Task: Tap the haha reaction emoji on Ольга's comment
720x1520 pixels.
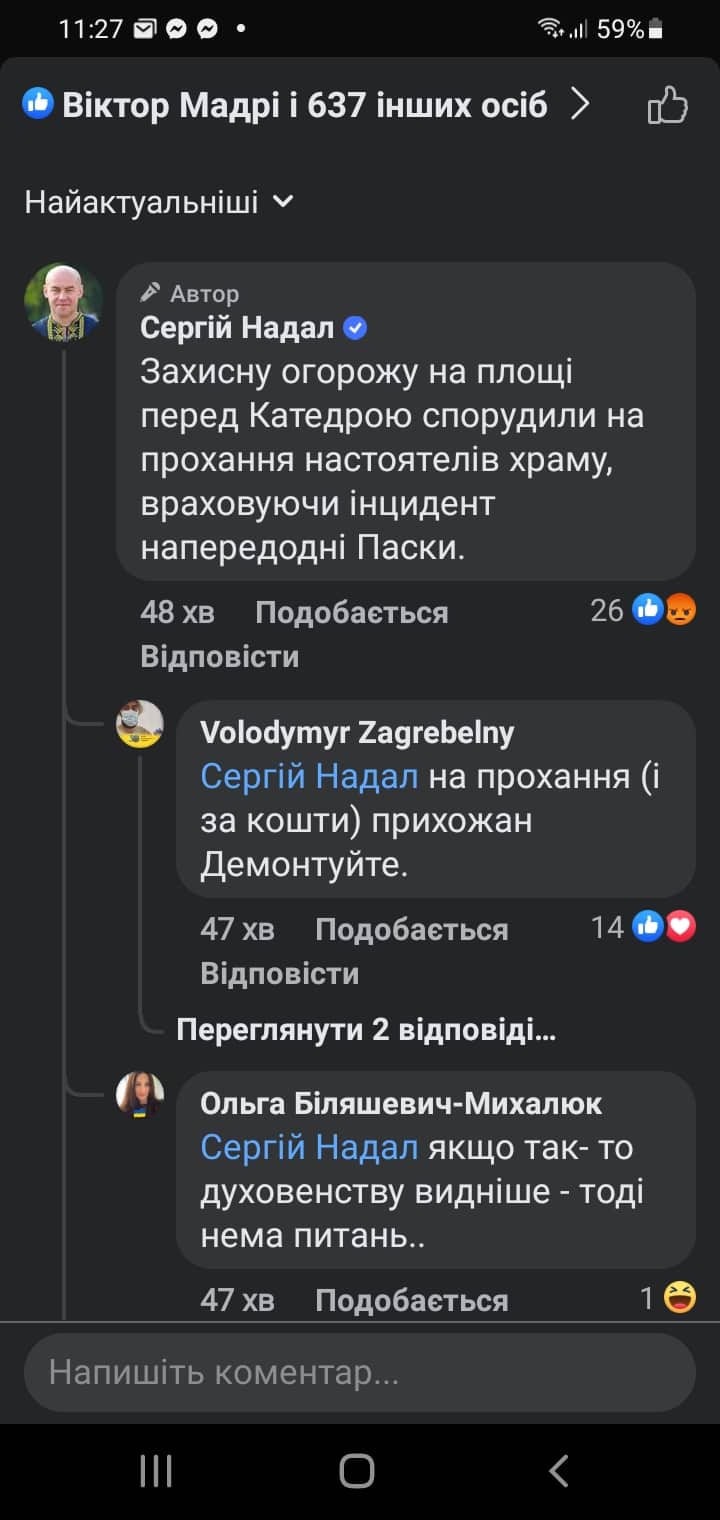Action: (x=681, y=1295)
